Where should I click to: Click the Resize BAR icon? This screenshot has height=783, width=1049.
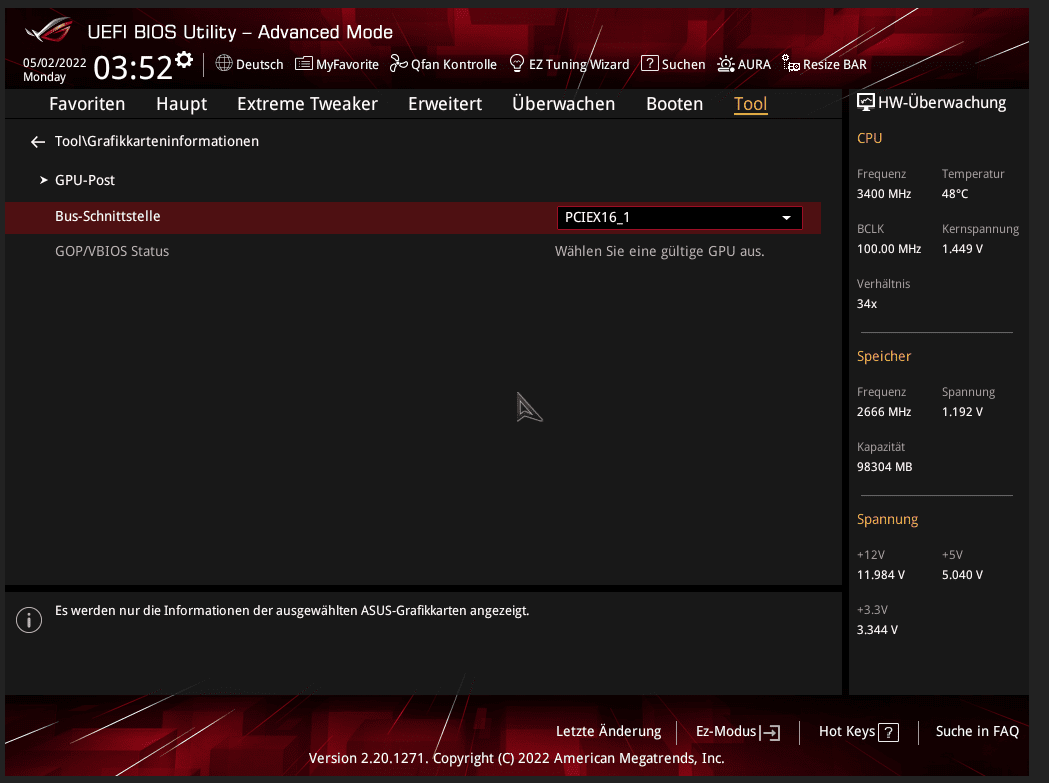(791, 64)
